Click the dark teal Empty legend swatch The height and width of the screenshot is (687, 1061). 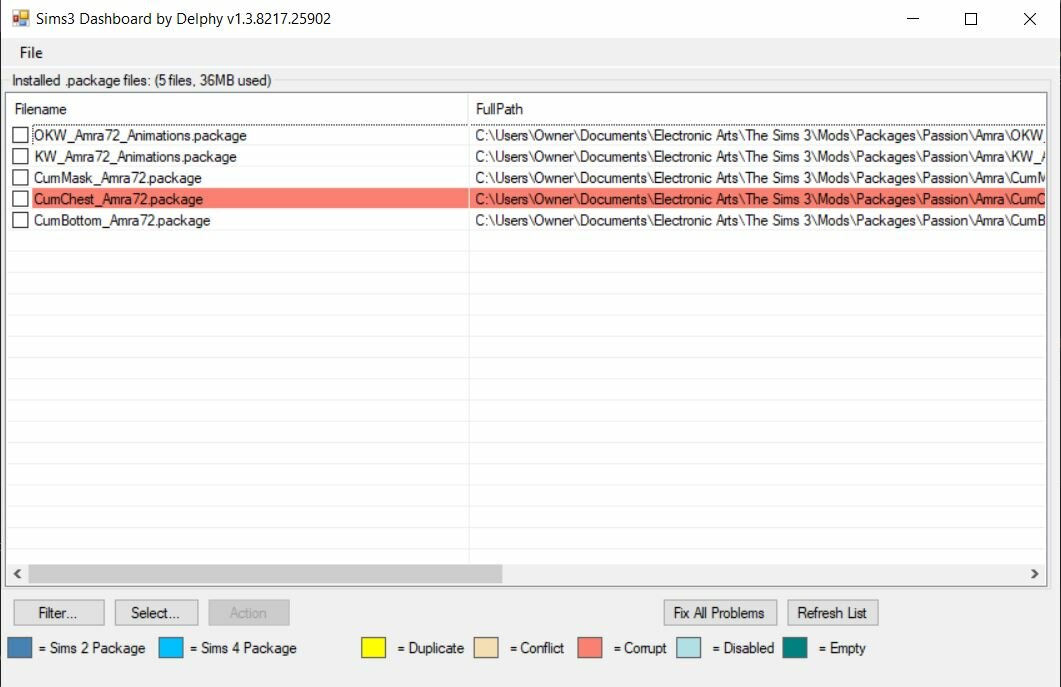click(x=795, y=648)
